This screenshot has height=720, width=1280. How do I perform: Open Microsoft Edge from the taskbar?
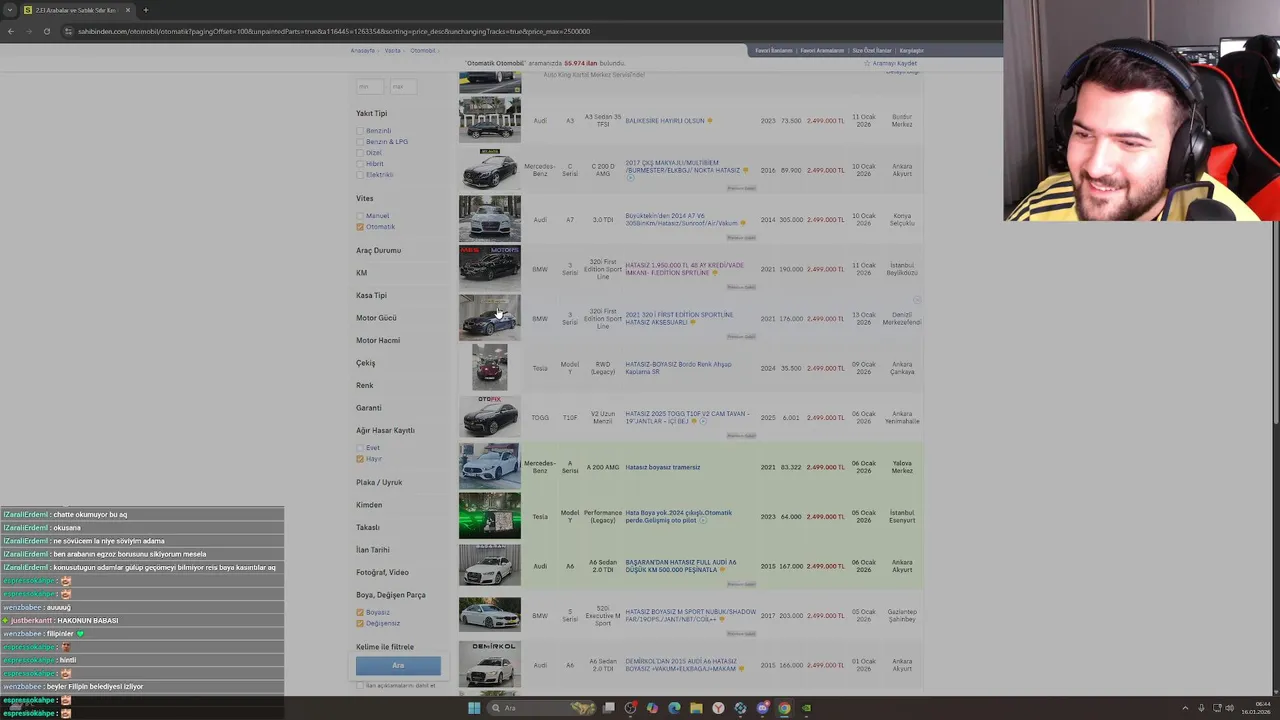[674, 708]
